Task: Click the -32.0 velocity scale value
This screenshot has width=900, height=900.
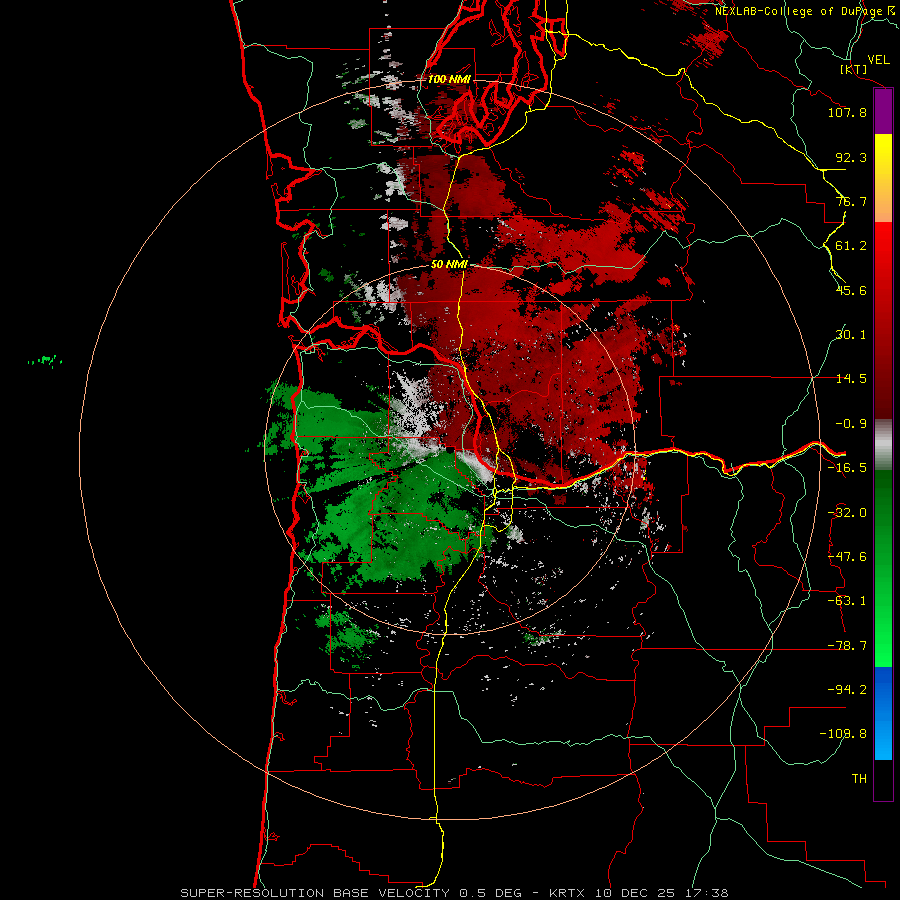Action: (x=847, y=513)
